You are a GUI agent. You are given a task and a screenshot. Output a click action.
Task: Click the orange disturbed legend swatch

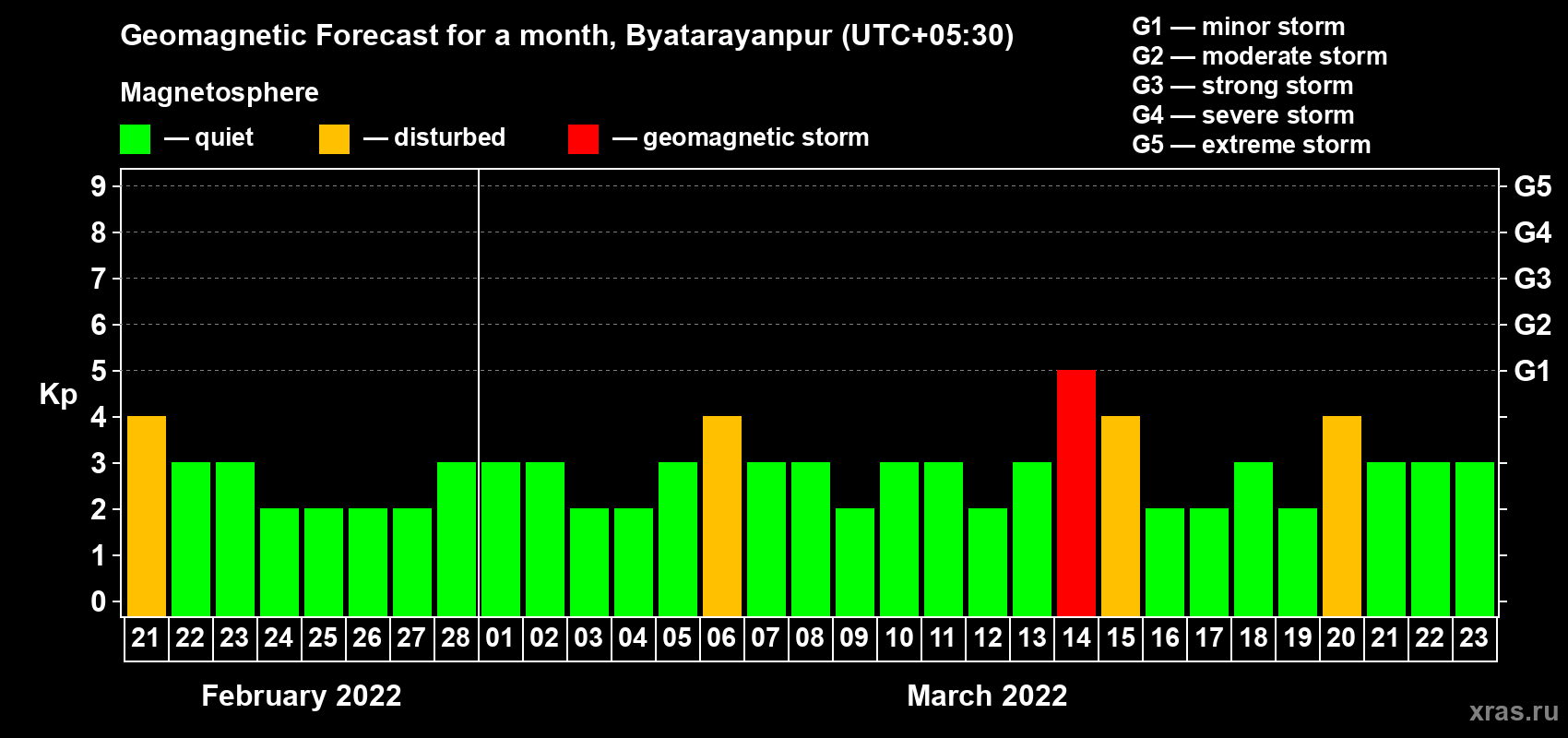pos(334,139)
